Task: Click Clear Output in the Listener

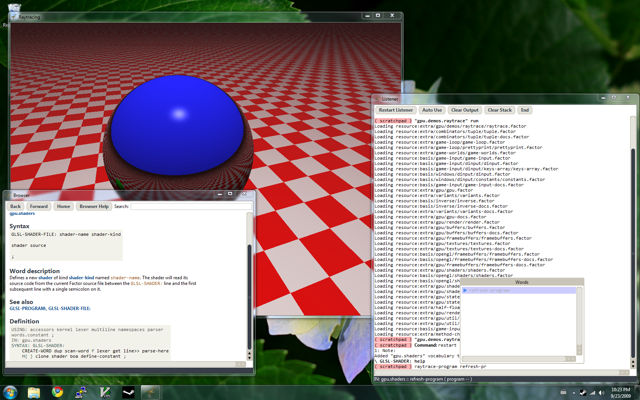Action: pyautogui.click(x=464, y=110)
